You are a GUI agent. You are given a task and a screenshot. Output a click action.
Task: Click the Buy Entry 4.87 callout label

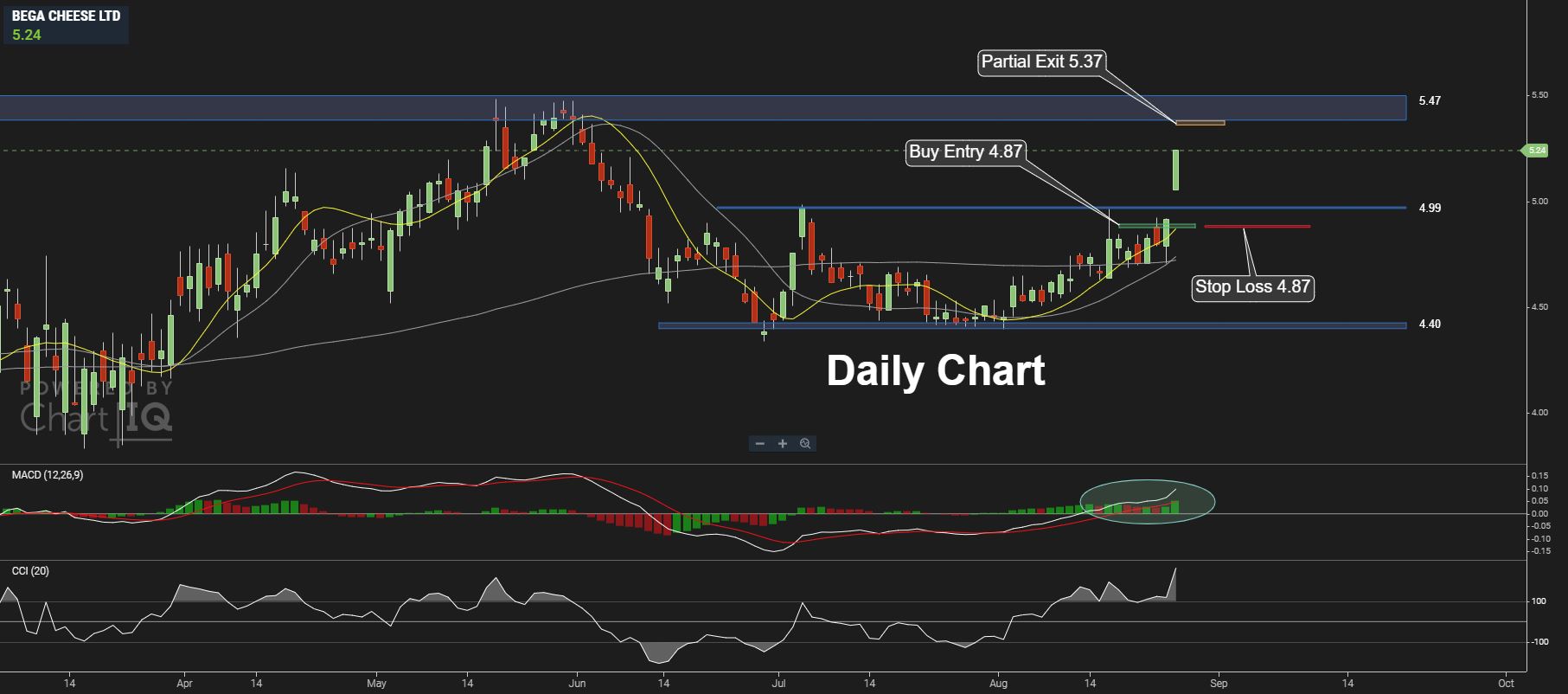point(965,152)
